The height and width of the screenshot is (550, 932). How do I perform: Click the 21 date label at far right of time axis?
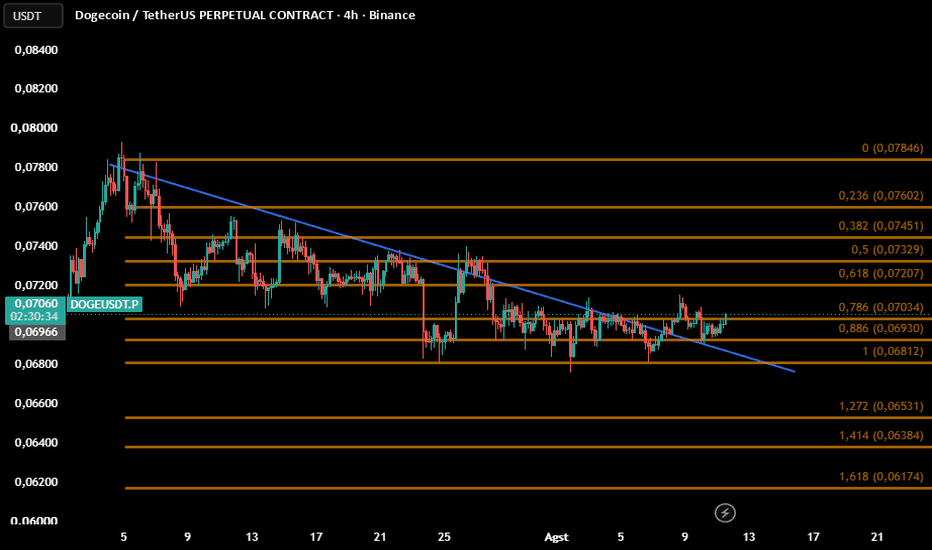click(877, 537)
